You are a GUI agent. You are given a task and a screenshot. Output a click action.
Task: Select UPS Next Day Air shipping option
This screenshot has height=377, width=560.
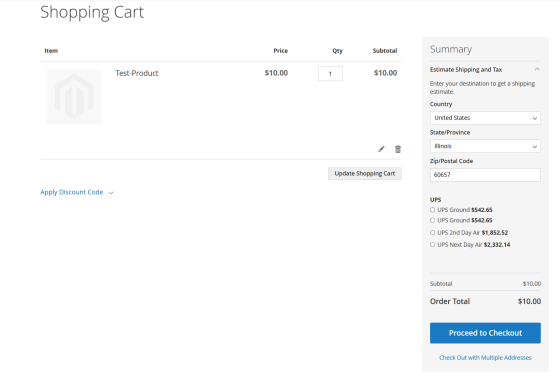click(432, 245)
